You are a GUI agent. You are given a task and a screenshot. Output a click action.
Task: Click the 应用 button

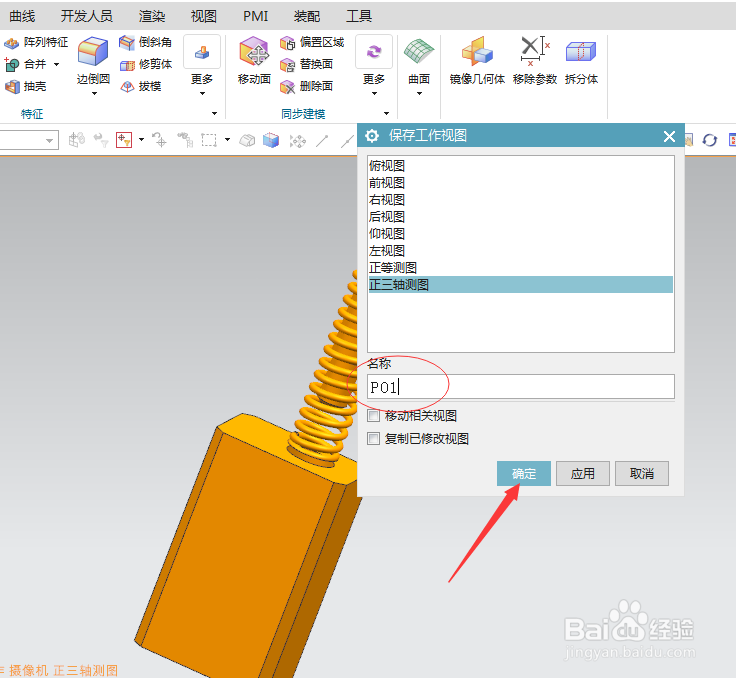coord(583,473)
